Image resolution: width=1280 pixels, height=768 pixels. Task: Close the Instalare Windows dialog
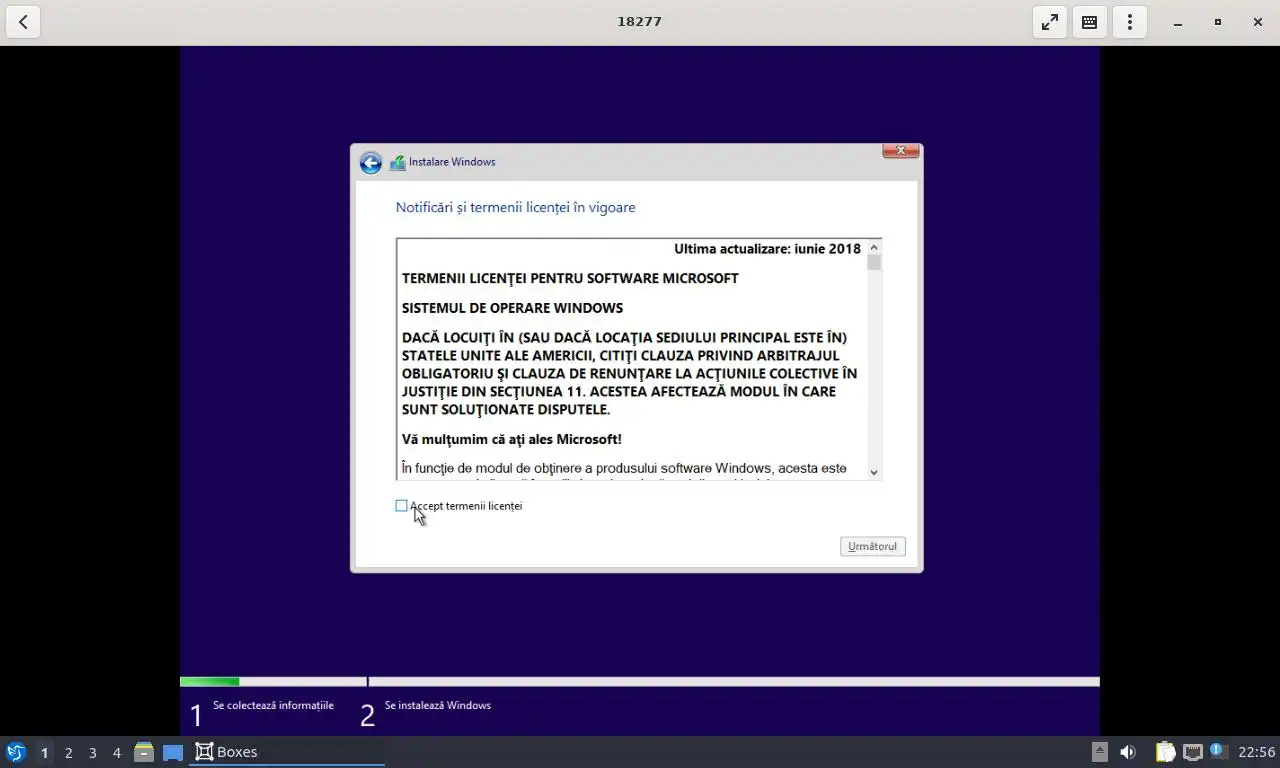pyautogui.click(x=900, y=151)
